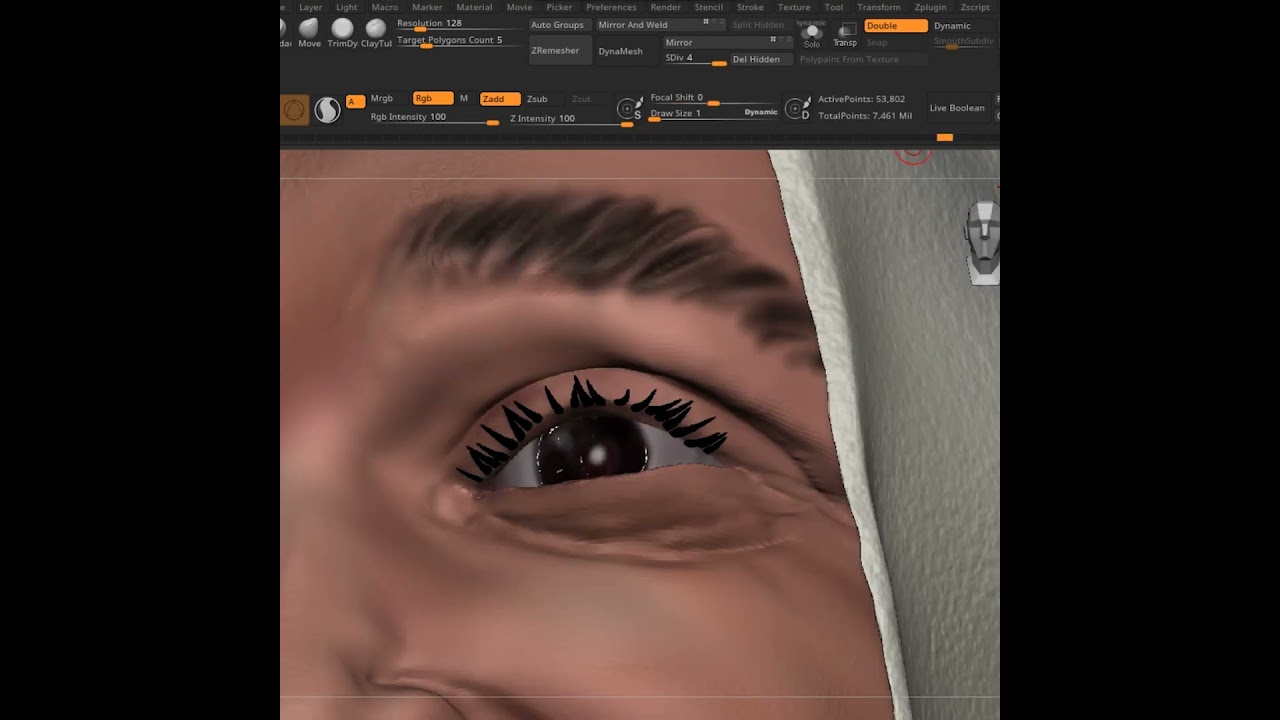Open the Texture menu

[x=794, y=7]
